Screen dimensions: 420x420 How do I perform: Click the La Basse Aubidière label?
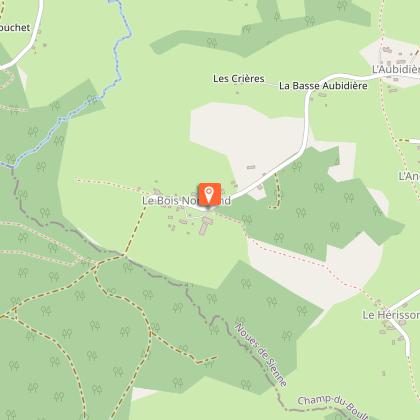pos(323,86)
